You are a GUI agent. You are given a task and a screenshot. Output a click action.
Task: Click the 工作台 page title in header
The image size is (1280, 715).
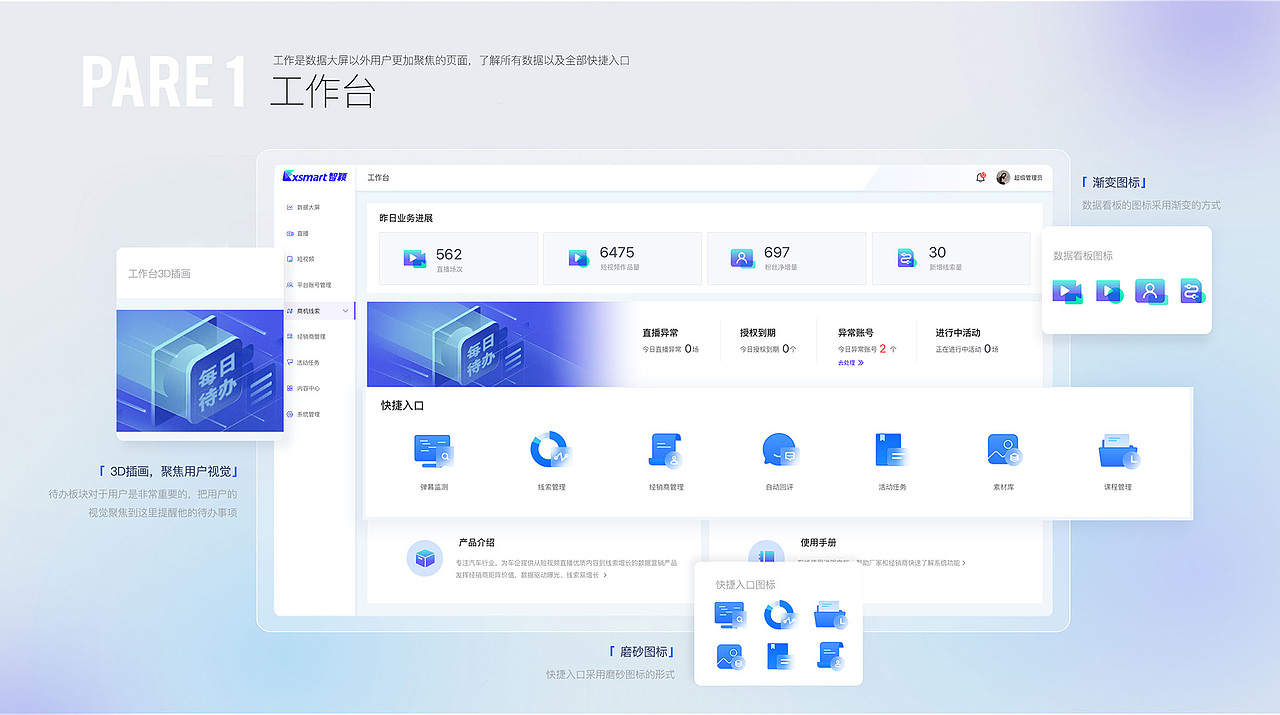pos(378,177)
